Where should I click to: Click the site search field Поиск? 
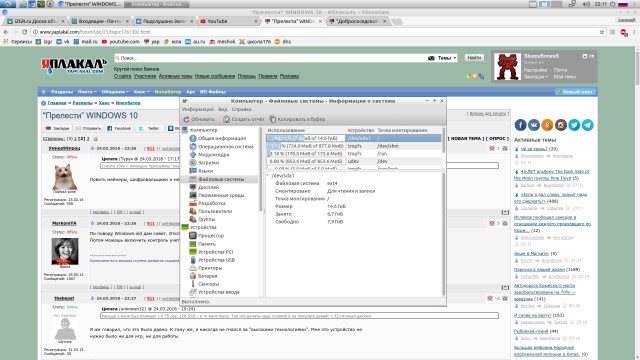(269, 58)
